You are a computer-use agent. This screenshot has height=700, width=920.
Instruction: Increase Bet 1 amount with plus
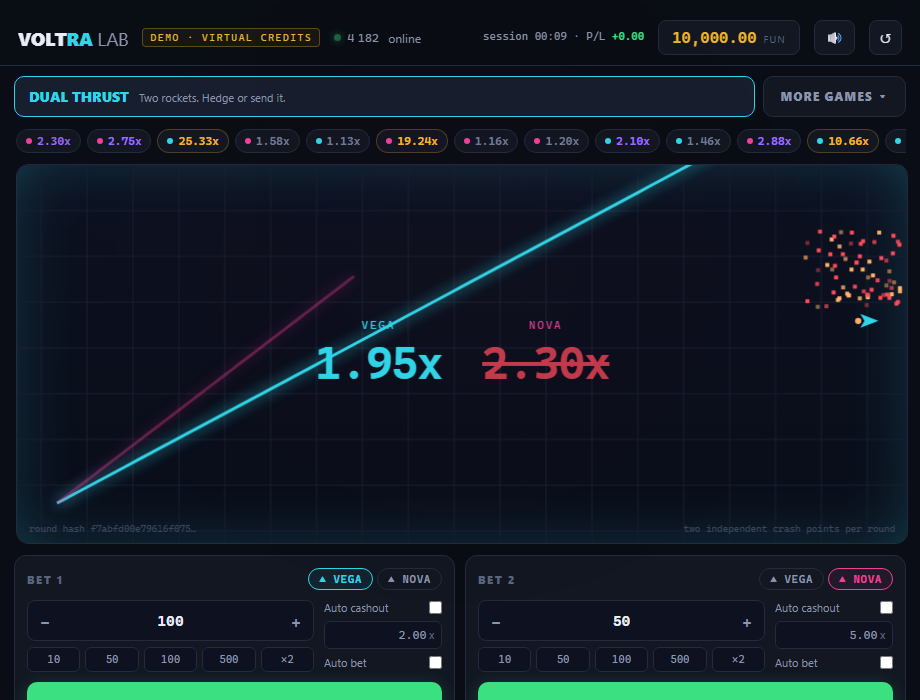click(x=296, y=622)
